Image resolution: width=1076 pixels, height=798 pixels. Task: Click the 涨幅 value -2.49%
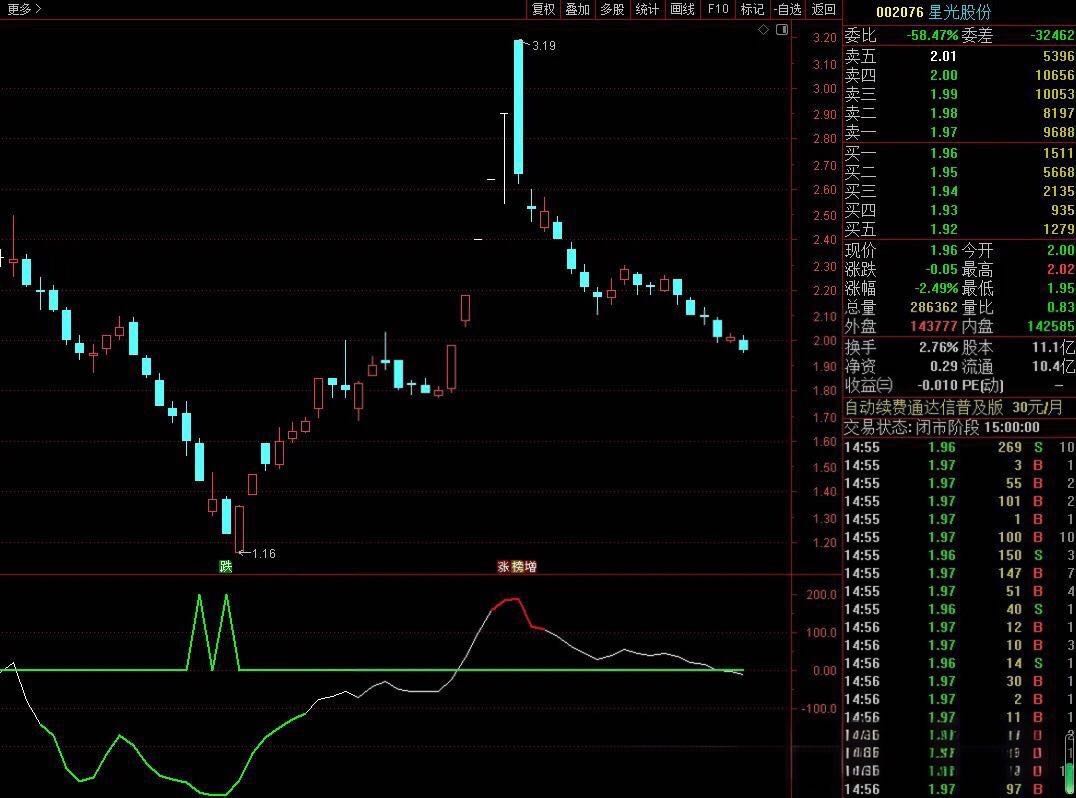point(936,288)
